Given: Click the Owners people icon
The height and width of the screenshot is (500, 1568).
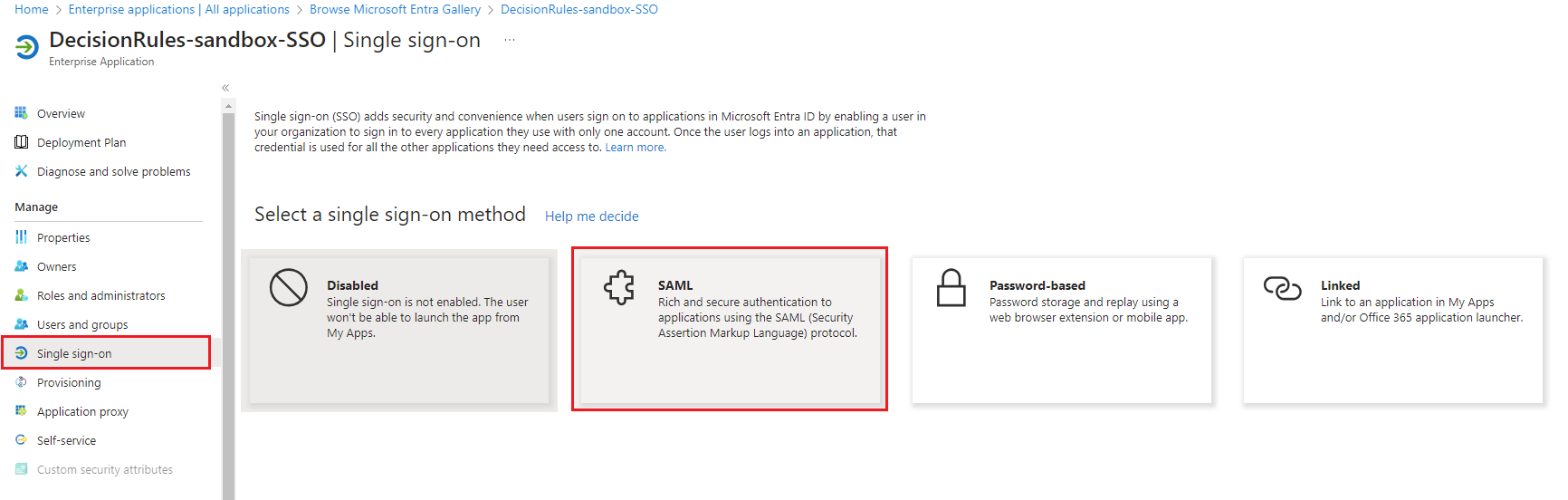Looking at the screenshot, I should pyautogui.click(x=21, y=266).
